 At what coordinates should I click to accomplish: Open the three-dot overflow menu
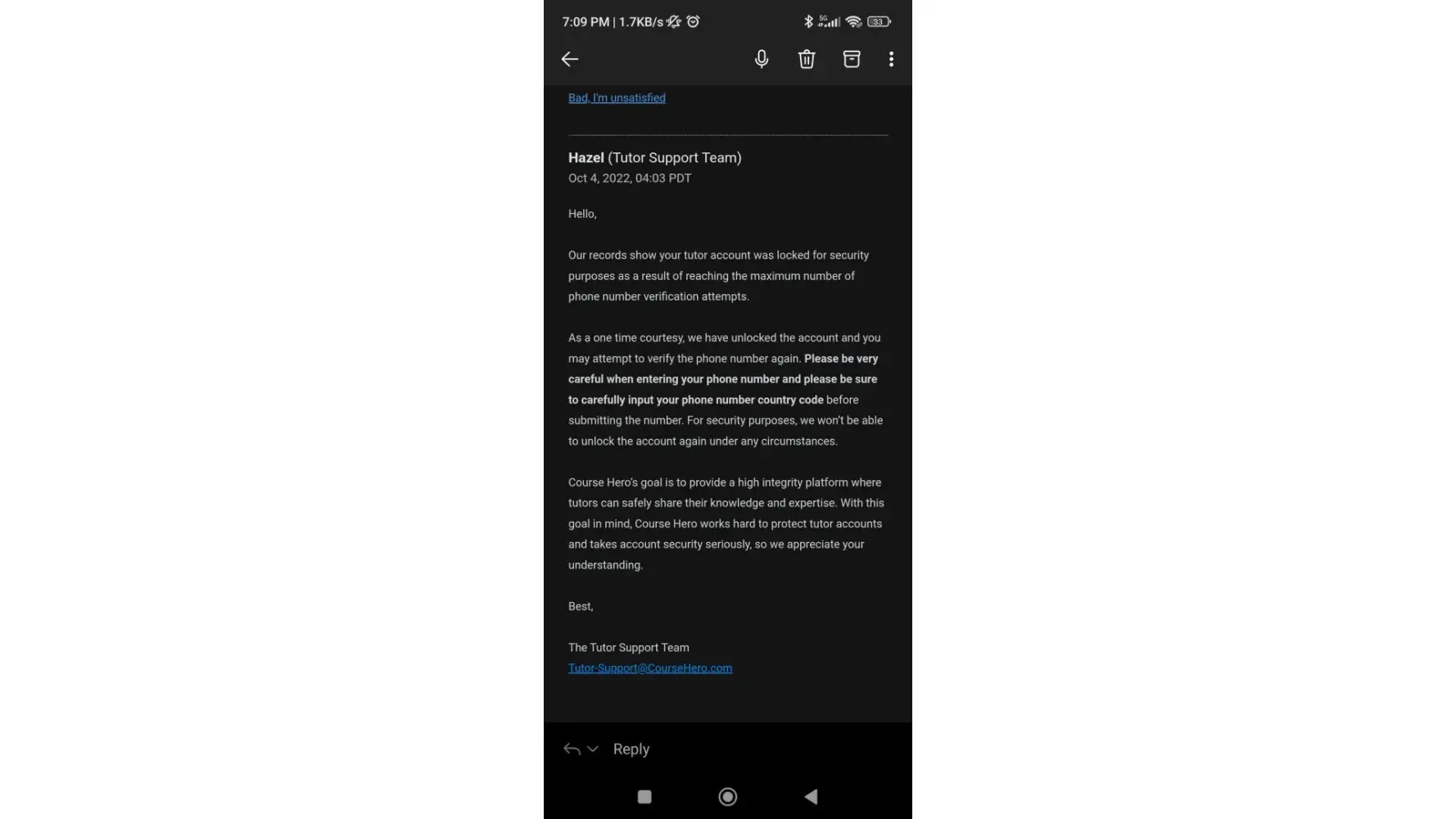click(891, 59)
